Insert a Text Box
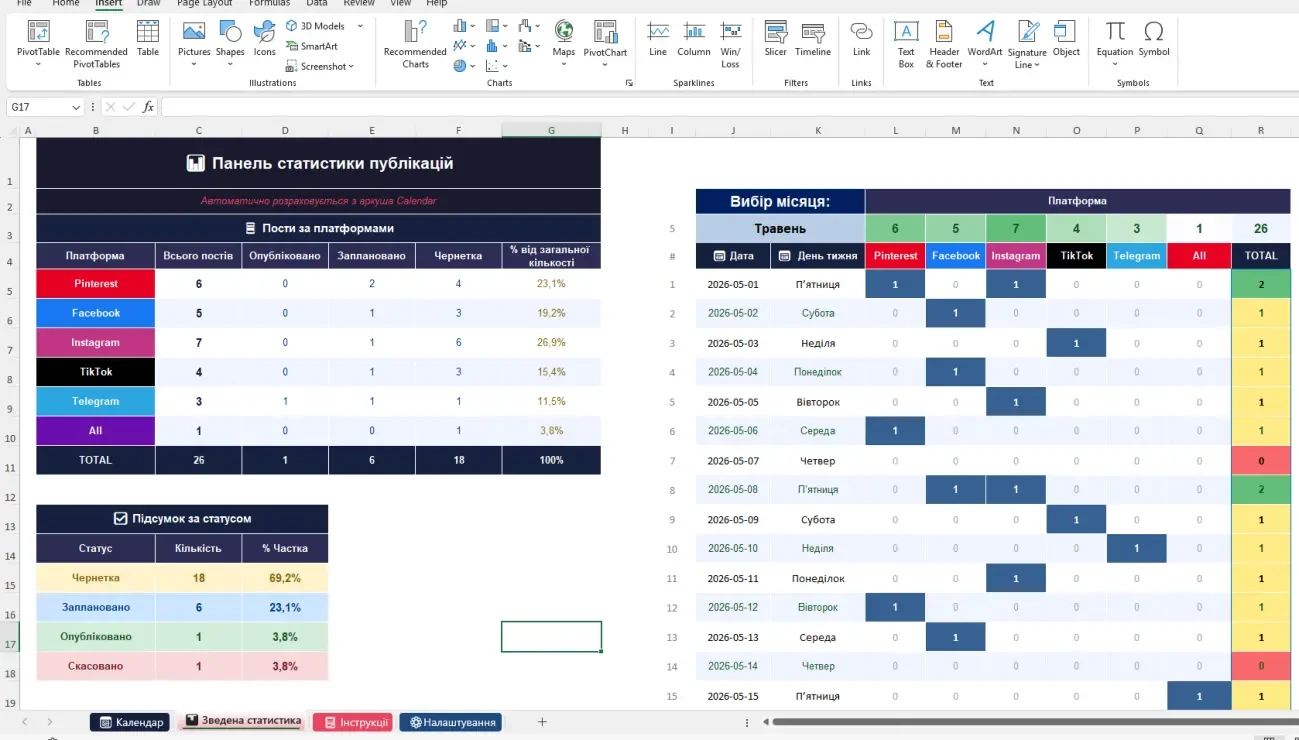This screenshot has width=1299, height=740. tap(906, 43)
